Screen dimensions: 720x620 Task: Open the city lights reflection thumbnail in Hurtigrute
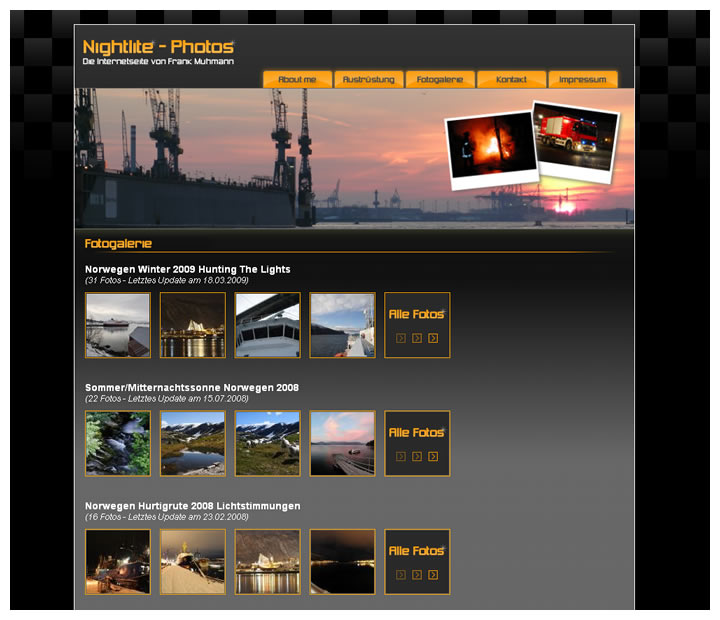pyautogui.click(x=268, y=562)
